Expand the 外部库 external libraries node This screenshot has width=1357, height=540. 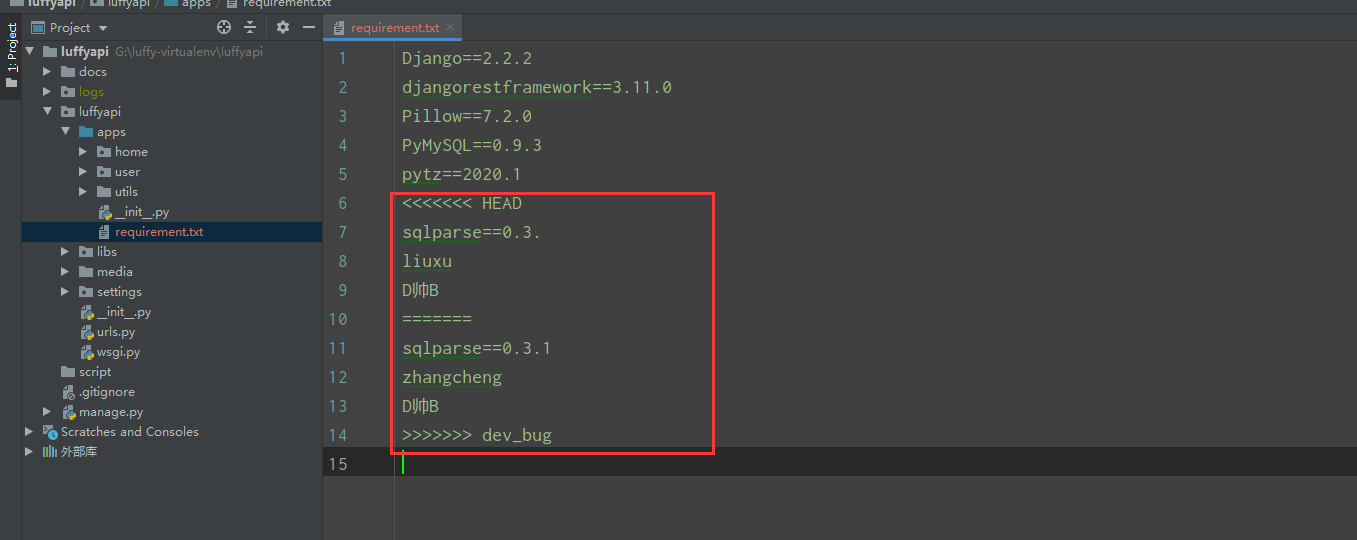click(x=30, y=452)
